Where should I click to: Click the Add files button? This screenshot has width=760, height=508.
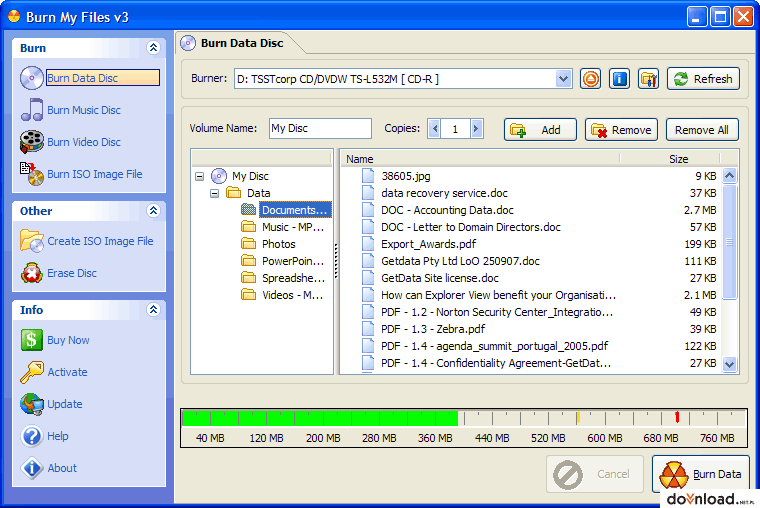(540, 129)
